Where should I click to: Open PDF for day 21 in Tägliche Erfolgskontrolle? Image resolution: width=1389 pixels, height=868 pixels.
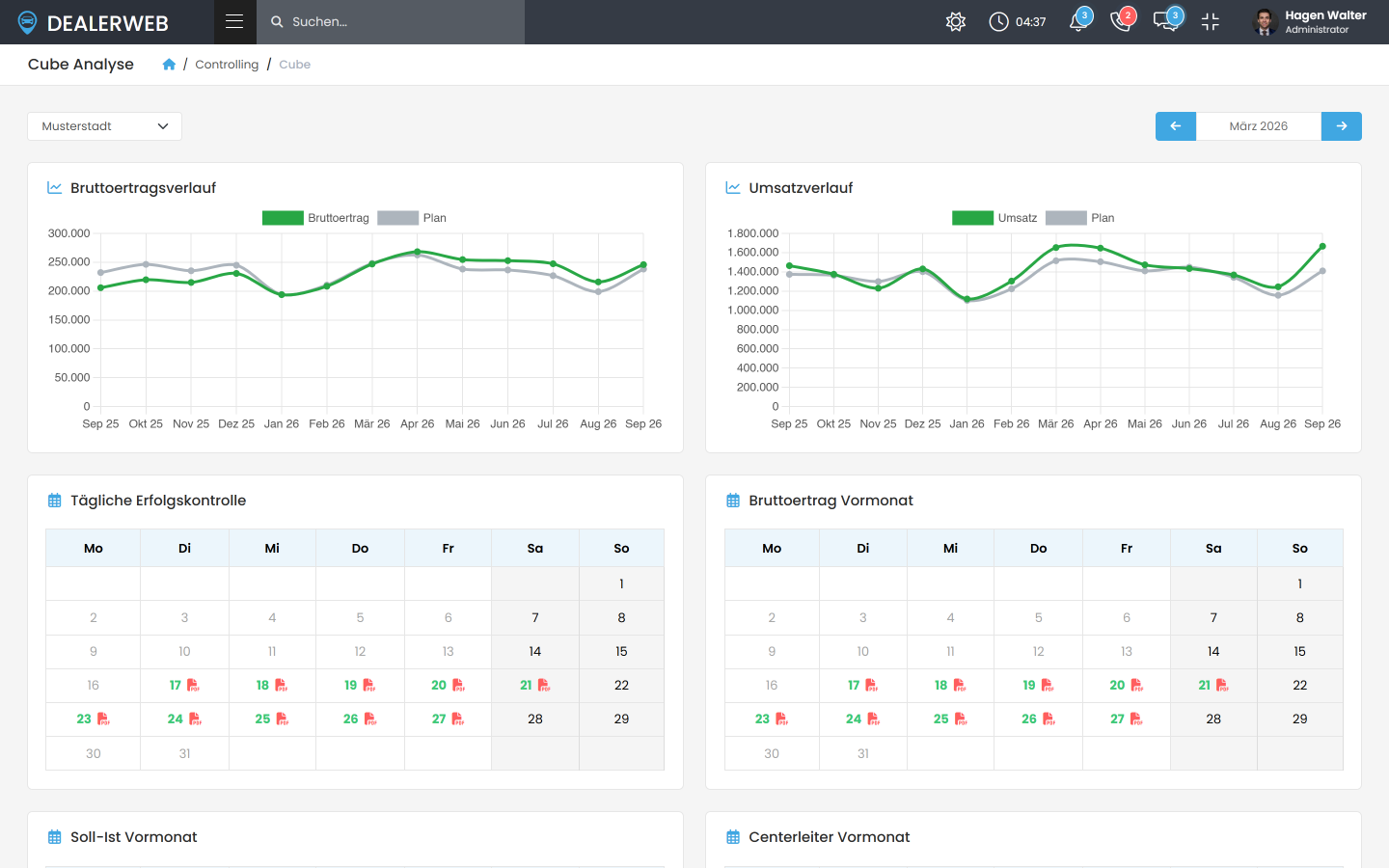[544, 686]
